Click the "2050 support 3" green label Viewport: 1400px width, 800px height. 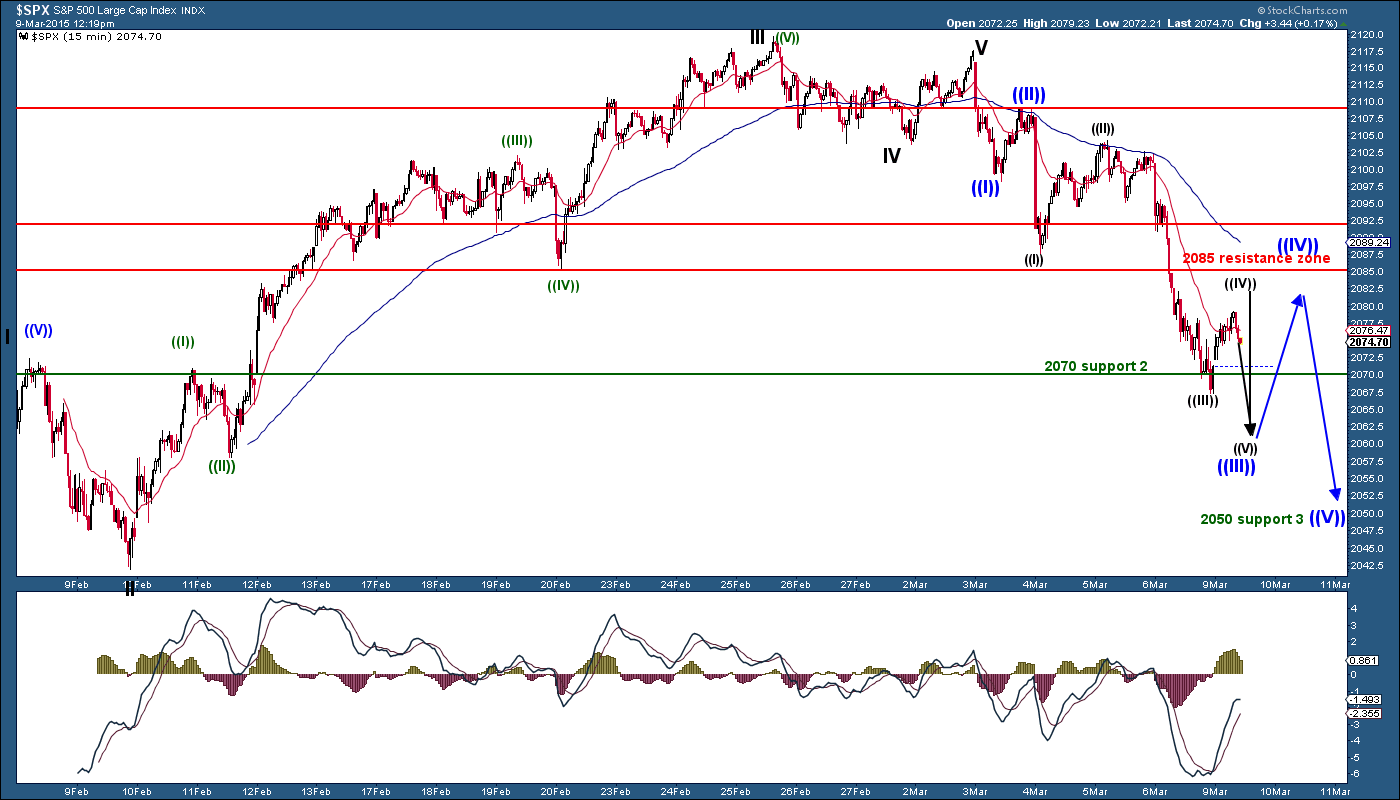click(x=1251, y=519)
